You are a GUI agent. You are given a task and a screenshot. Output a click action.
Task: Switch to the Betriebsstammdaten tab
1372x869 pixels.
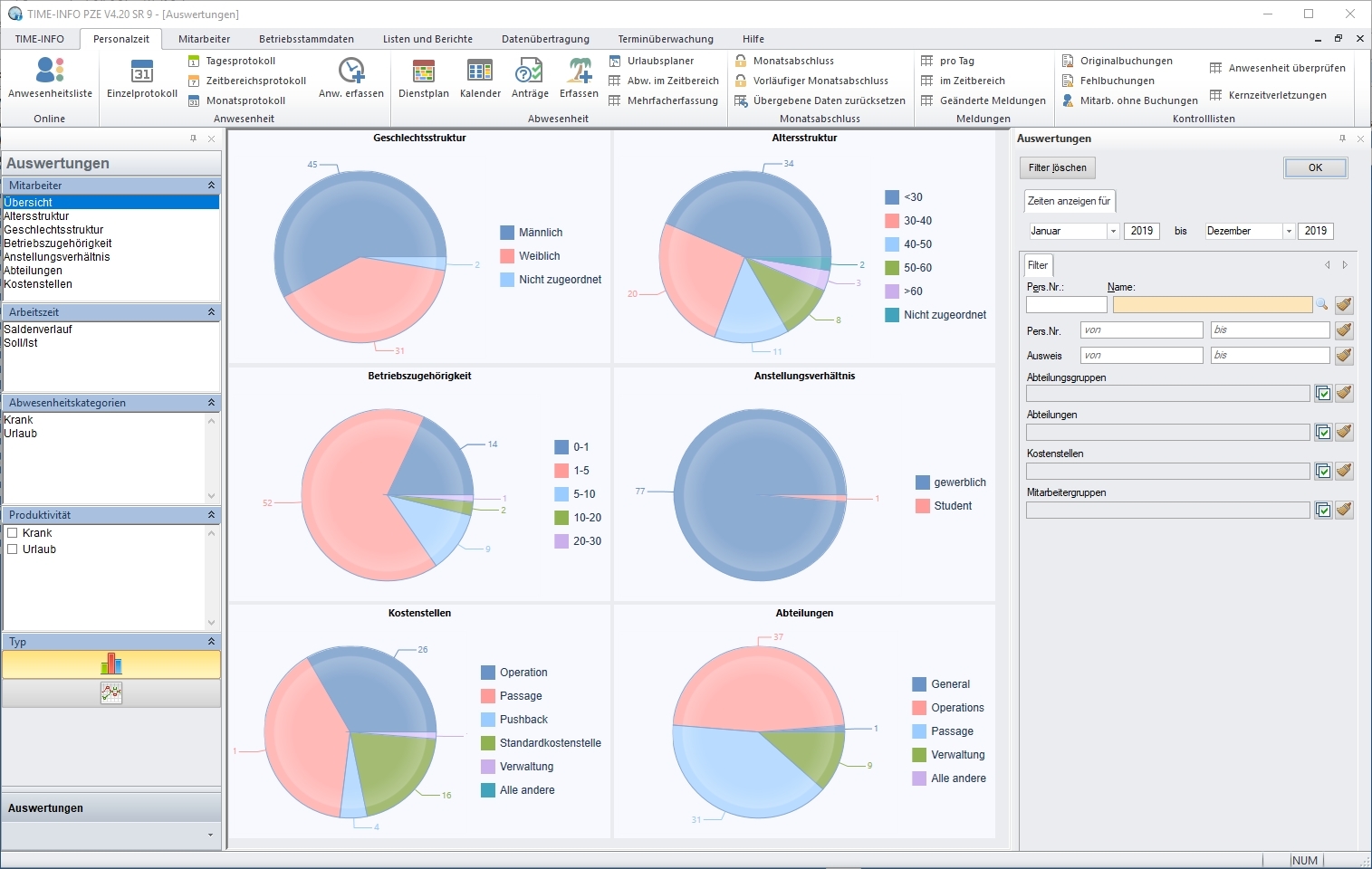click(x=306, y=39)
